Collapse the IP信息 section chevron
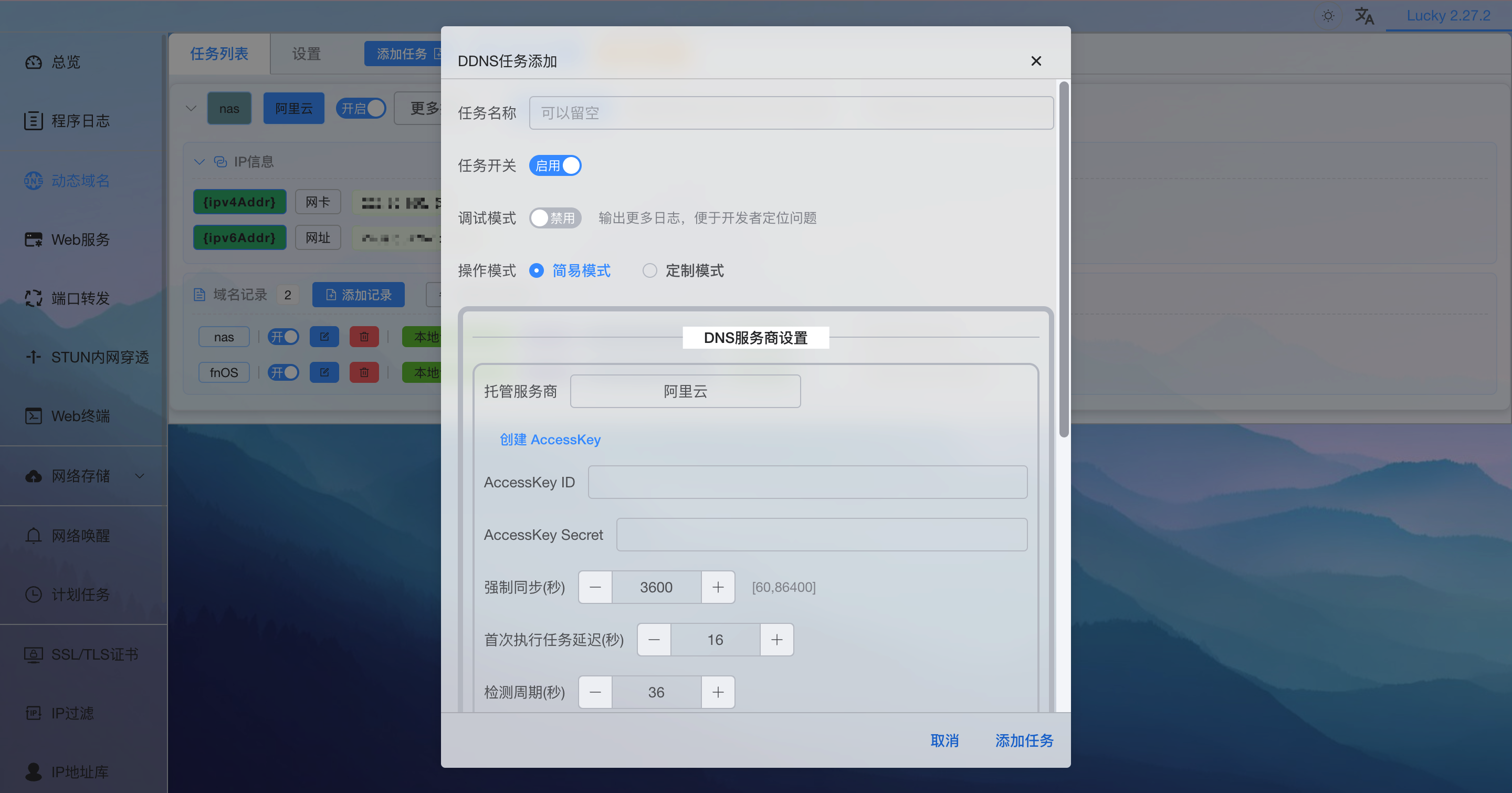The image size is (1512, 793). click(x=199, y=162)
